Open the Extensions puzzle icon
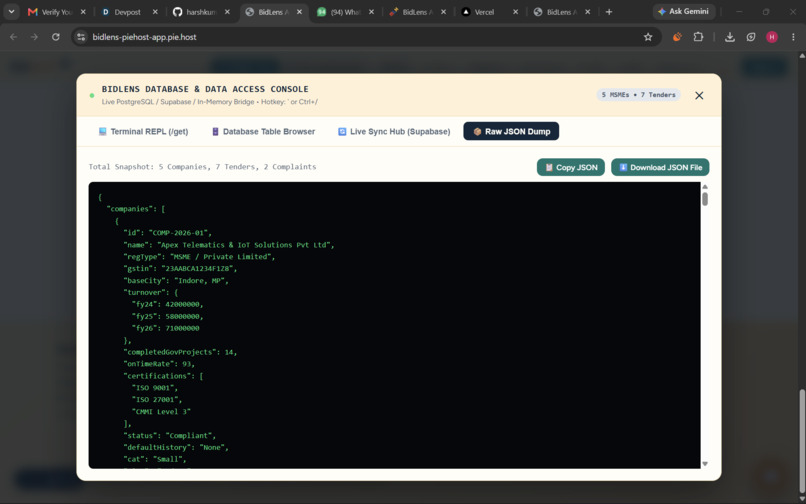The width and height of the screenshot is (806, 504). 698,37
